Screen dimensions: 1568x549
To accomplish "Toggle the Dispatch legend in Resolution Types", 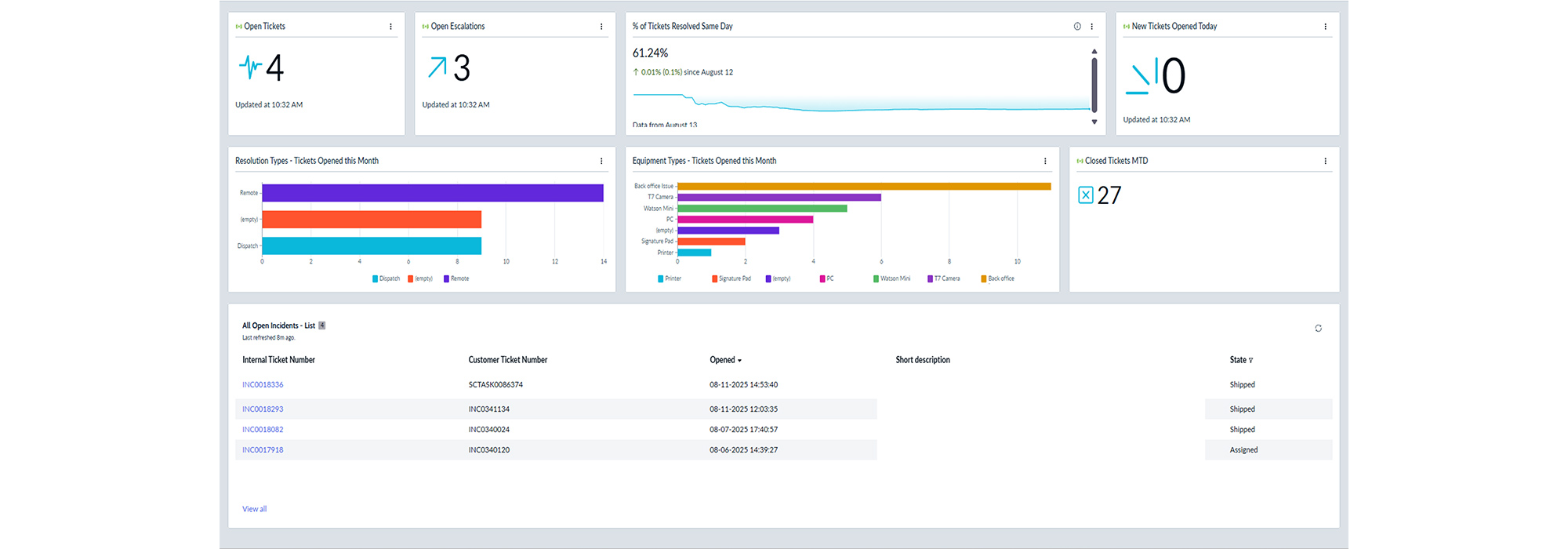I will (x=387, y=278).
